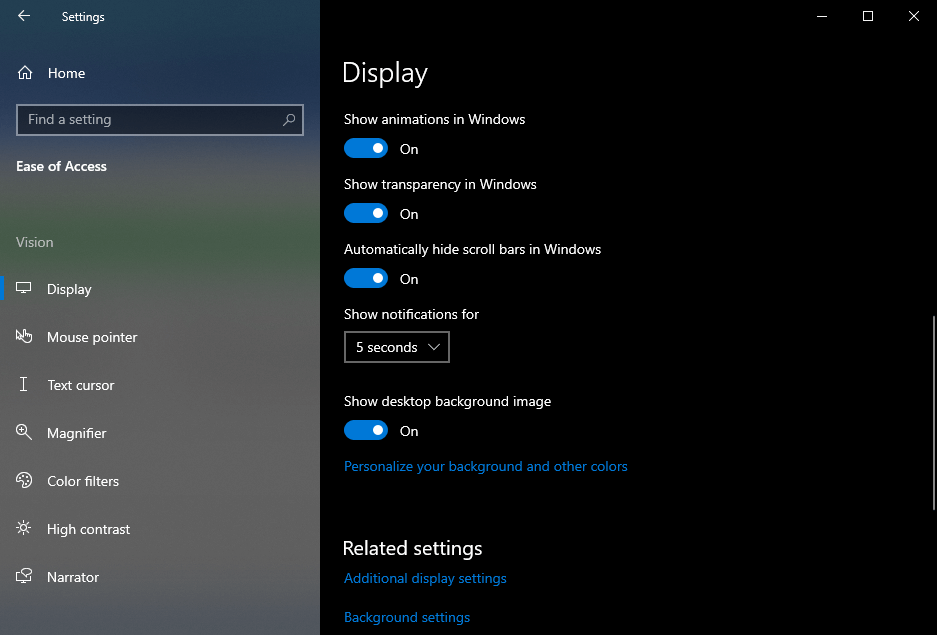Open Color filters settings
Viewport: 937px width, 635px height.
click(160, 481)
